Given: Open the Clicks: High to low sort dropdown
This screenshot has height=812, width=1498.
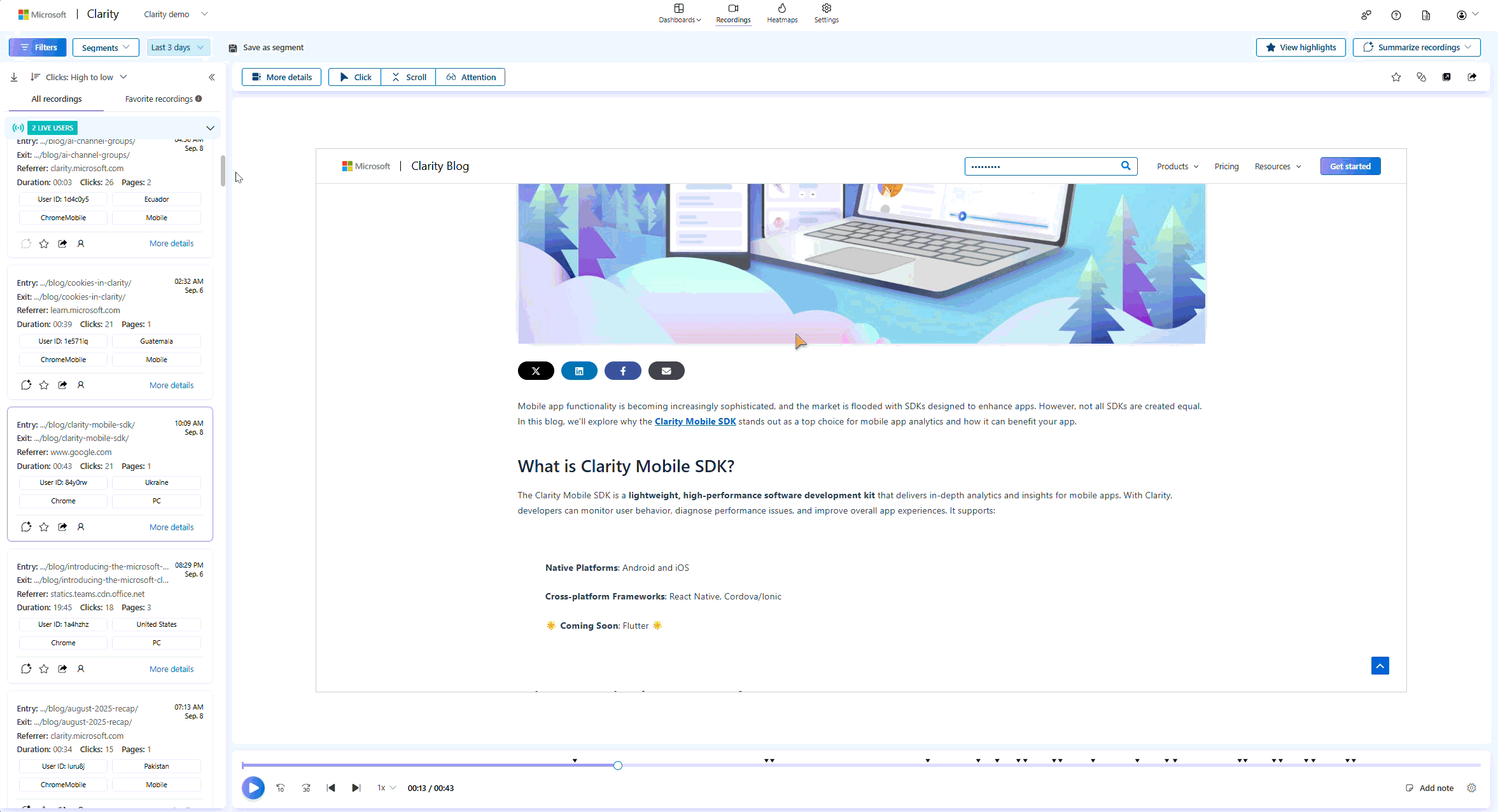Looking at the screenshot, I should tap(80, 77).
